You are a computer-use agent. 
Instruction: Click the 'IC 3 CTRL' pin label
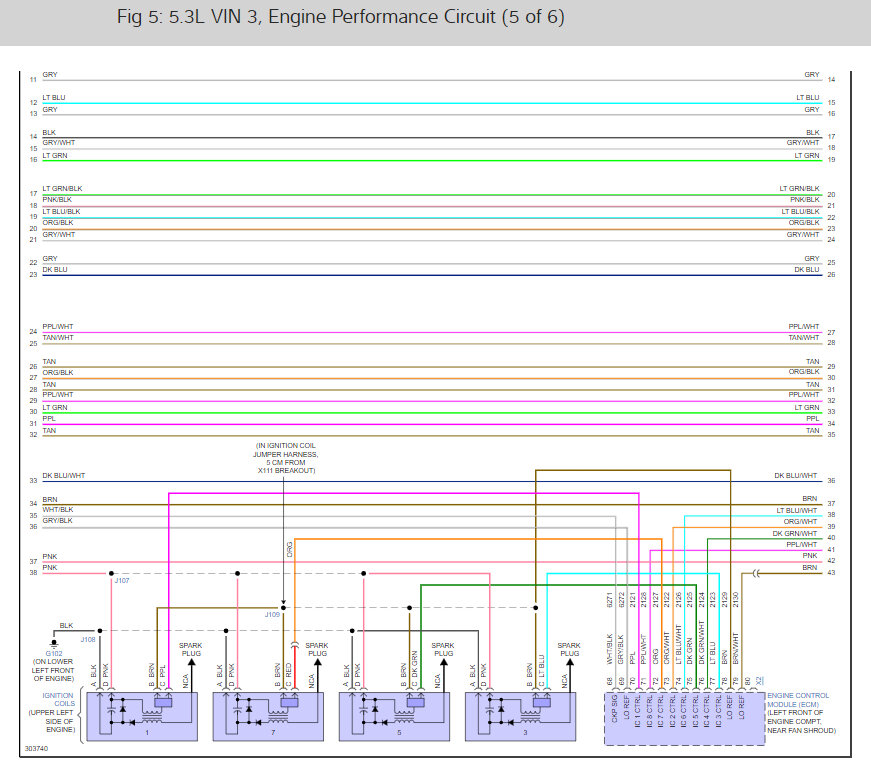(718, 711)
